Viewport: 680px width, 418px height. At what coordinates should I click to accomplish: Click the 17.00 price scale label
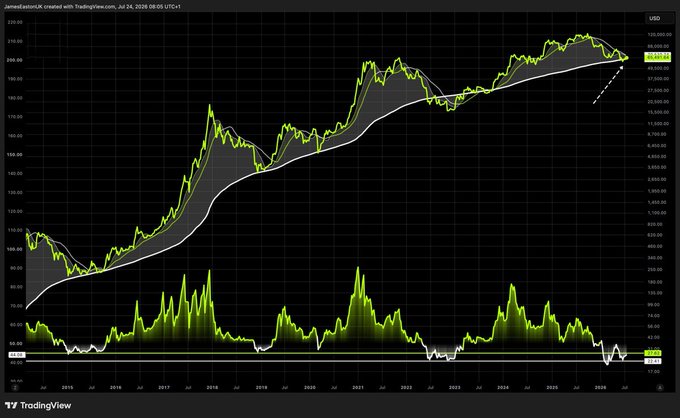(x=654, y=372)
